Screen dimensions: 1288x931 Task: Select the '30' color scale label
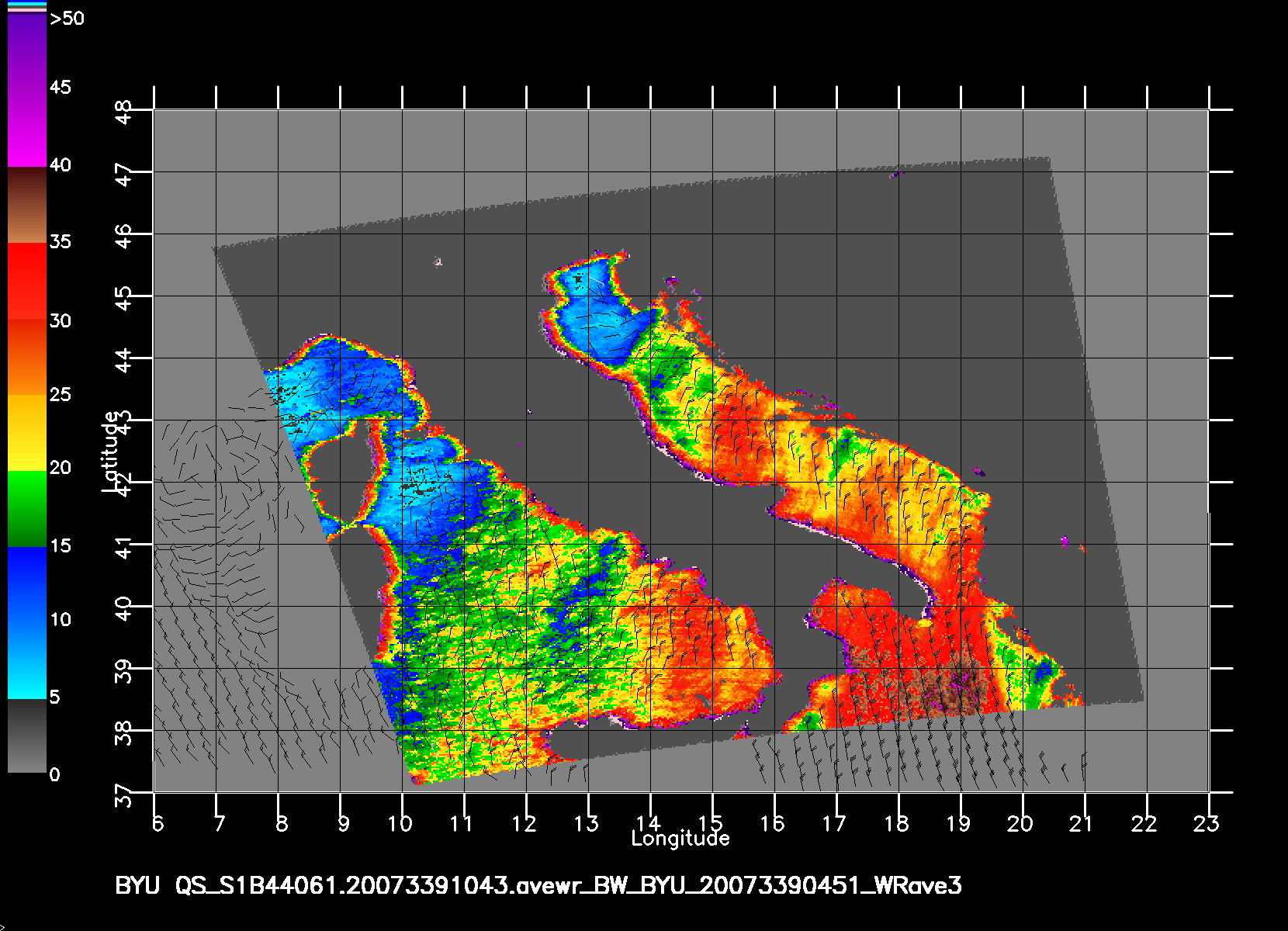[60, 320]
